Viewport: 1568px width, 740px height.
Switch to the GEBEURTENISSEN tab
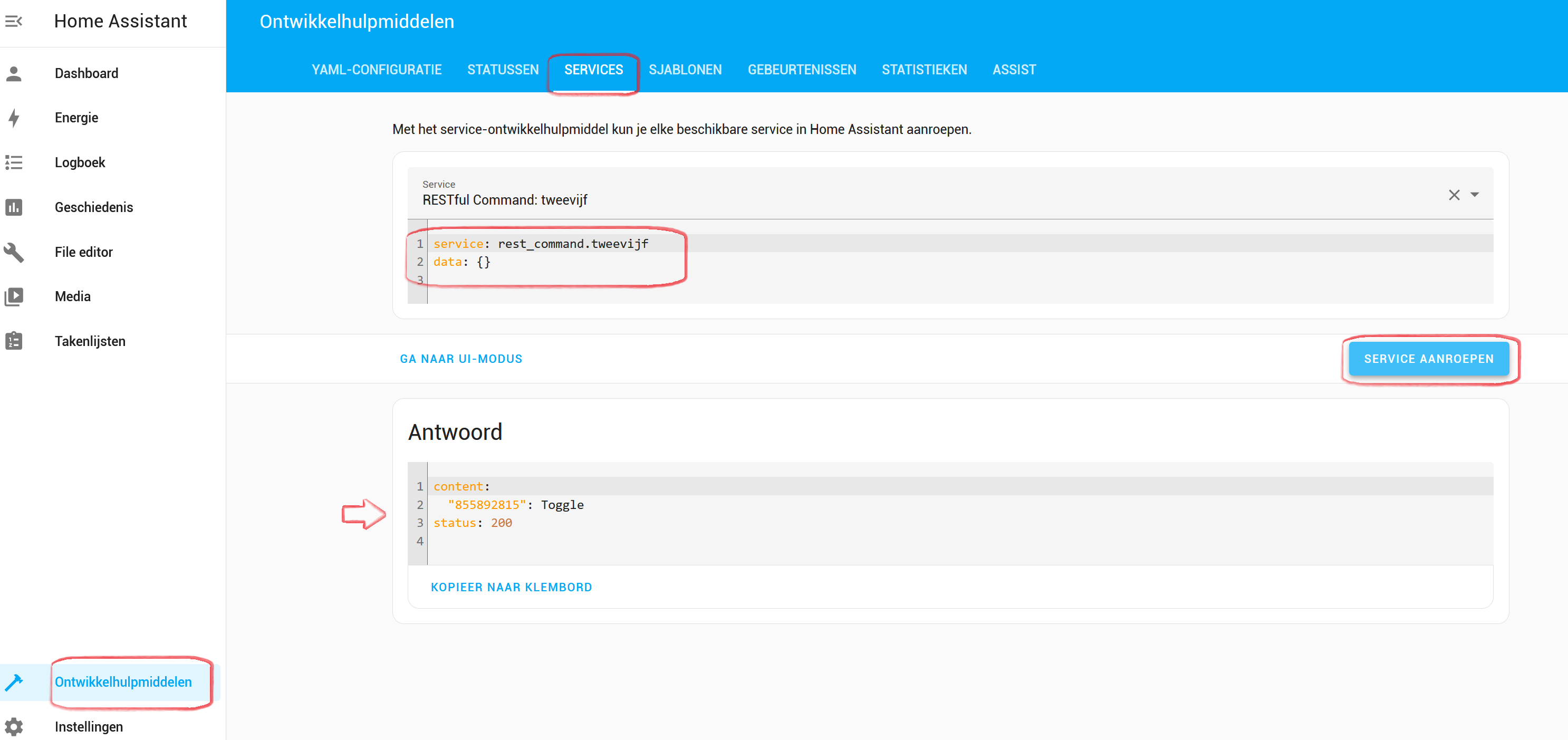(x=802, y=70)
